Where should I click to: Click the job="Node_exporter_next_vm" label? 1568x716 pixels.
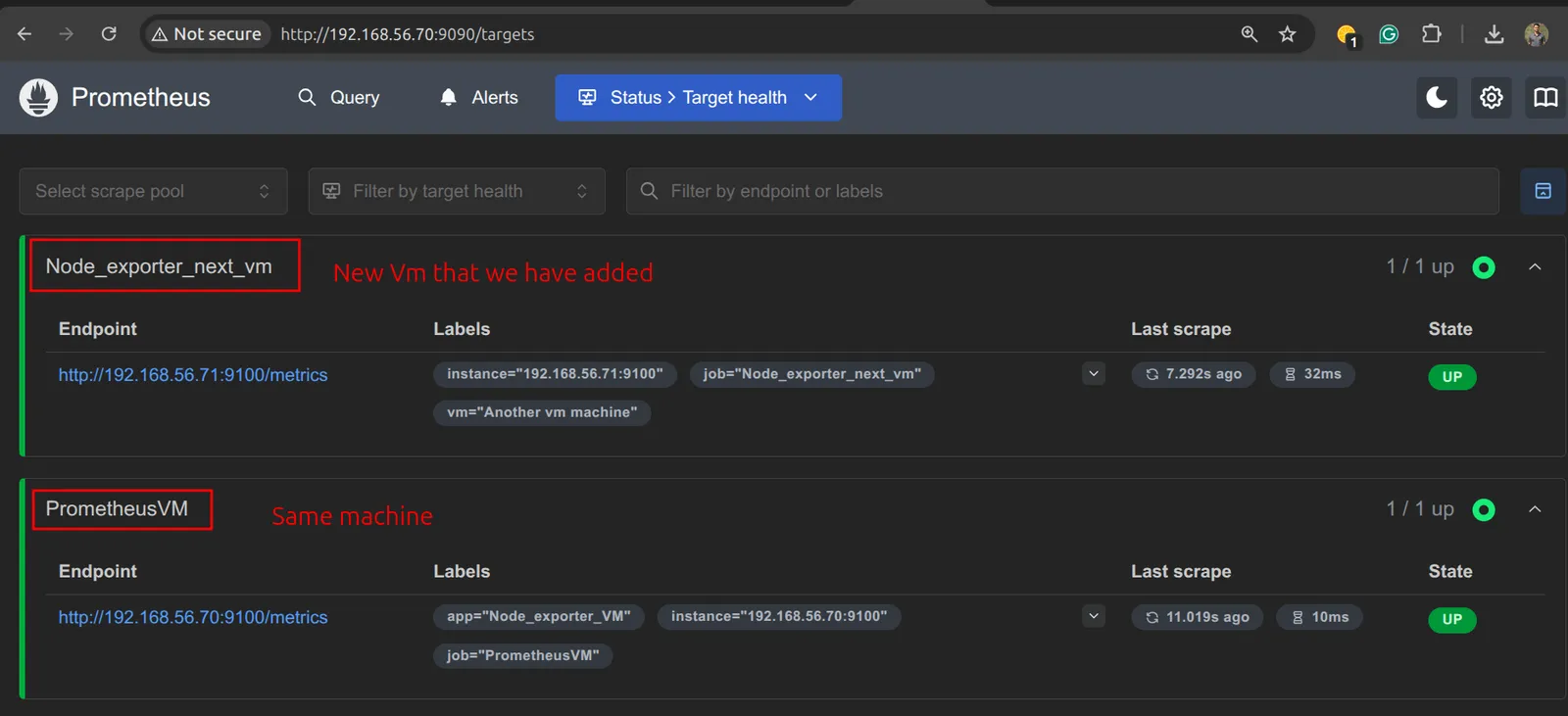coord(811,374)
